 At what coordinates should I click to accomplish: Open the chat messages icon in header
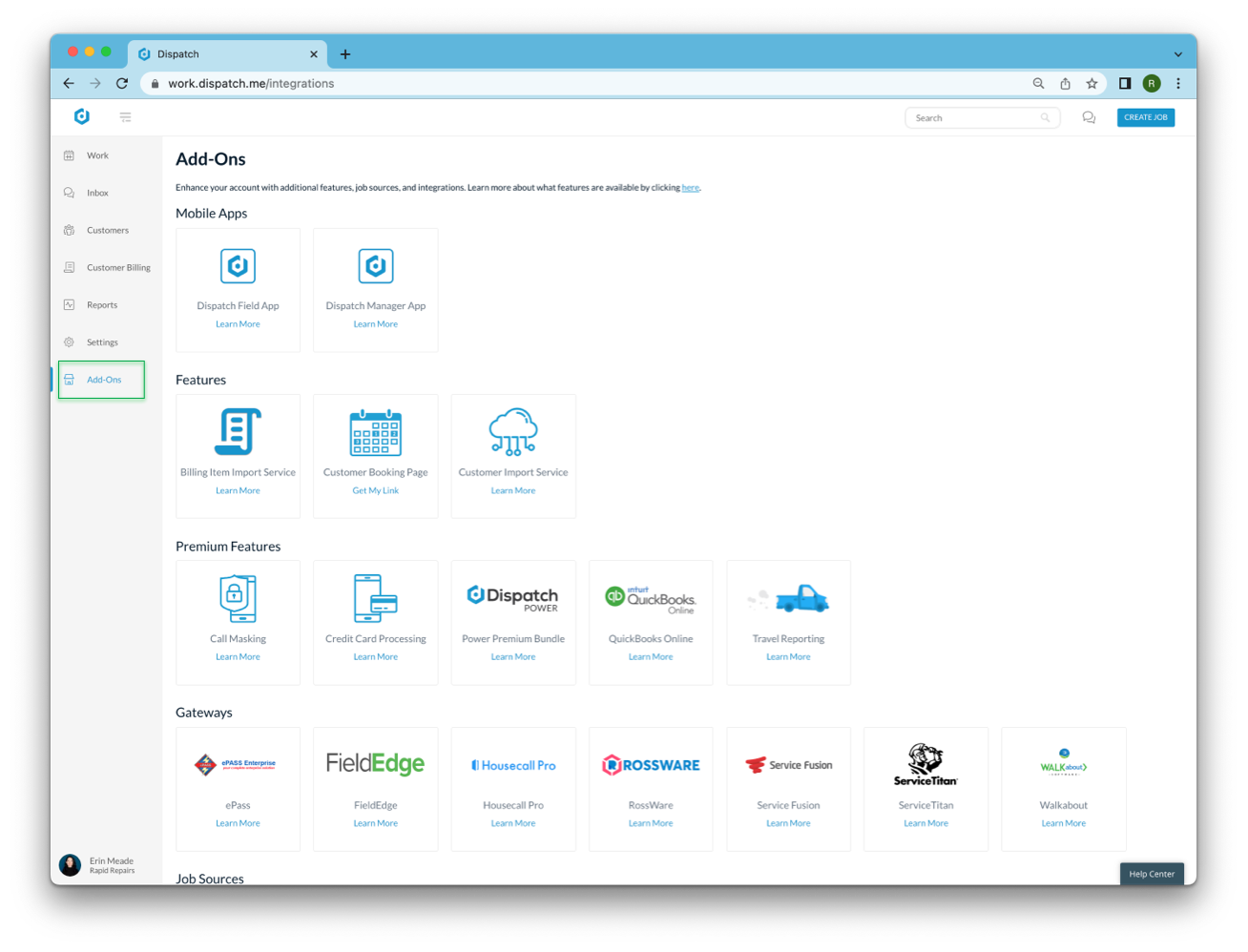coord(1089,117)
